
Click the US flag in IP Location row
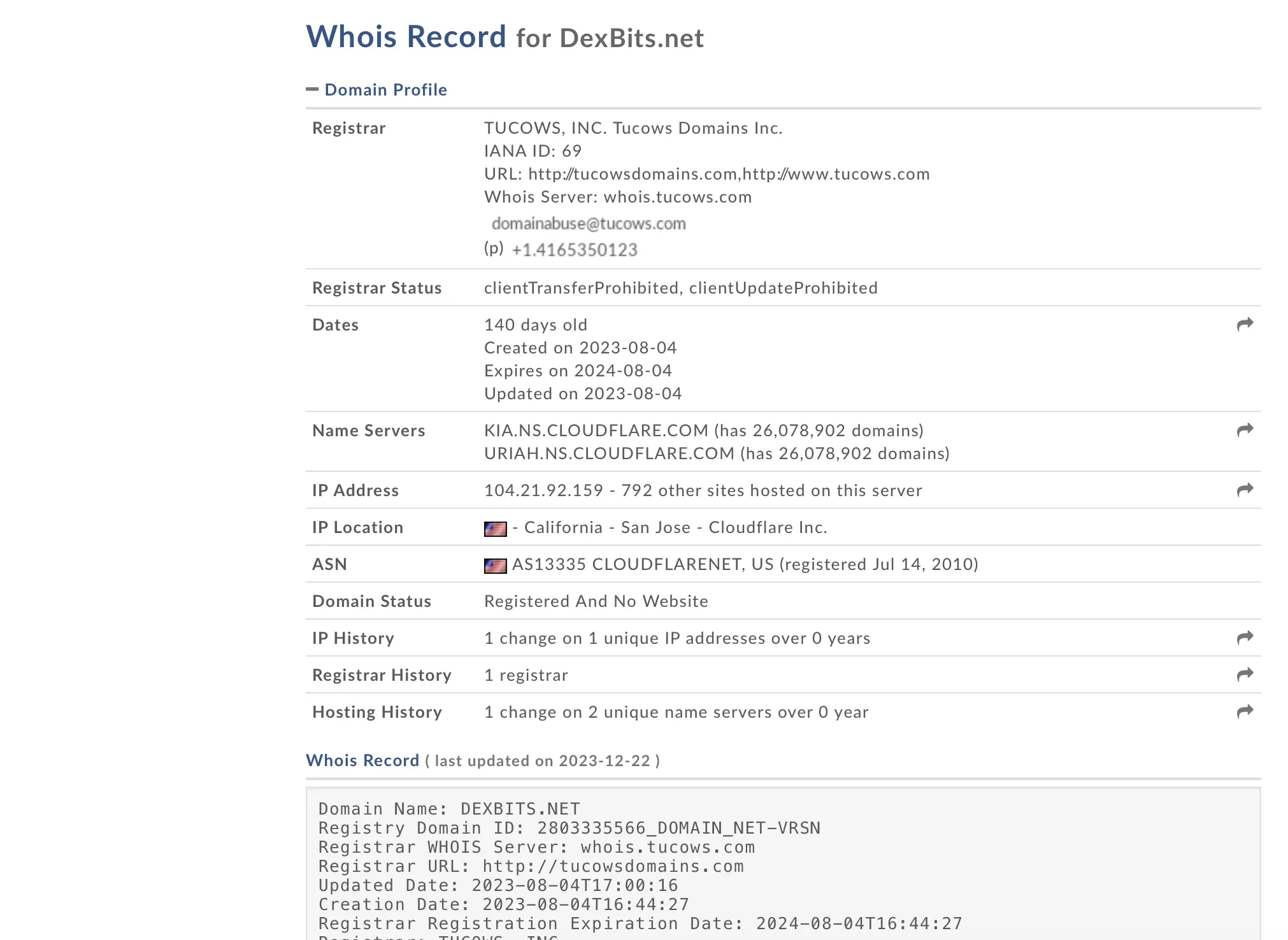pyautogui.click(x=495, y=529)
